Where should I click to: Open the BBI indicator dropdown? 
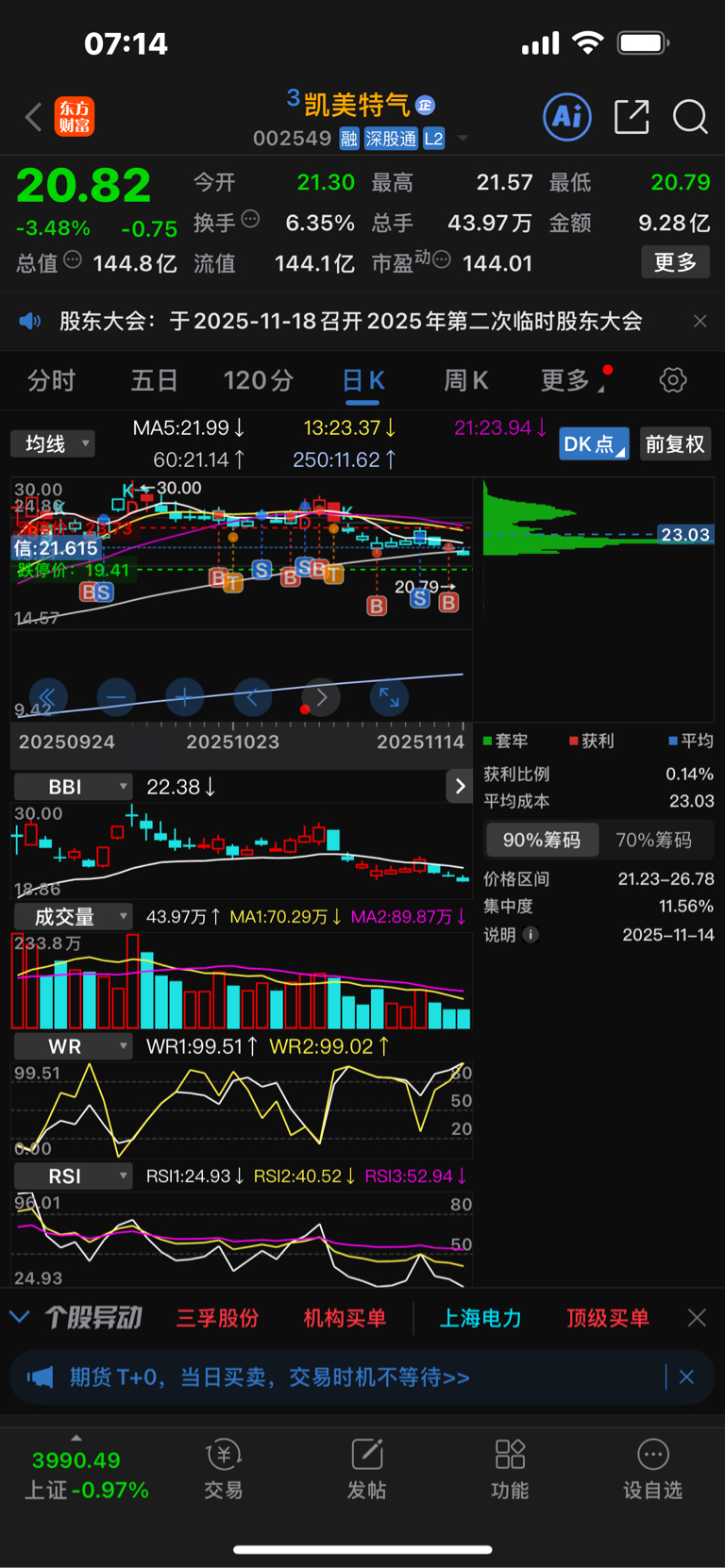(73, 786)
